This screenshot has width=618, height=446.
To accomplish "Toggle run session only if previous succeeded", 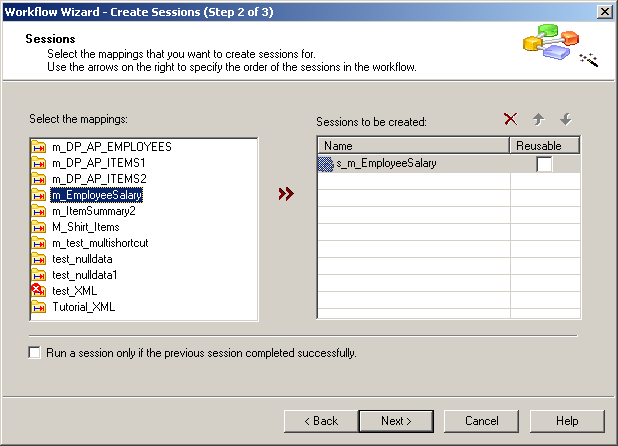I will click(36, 353).
